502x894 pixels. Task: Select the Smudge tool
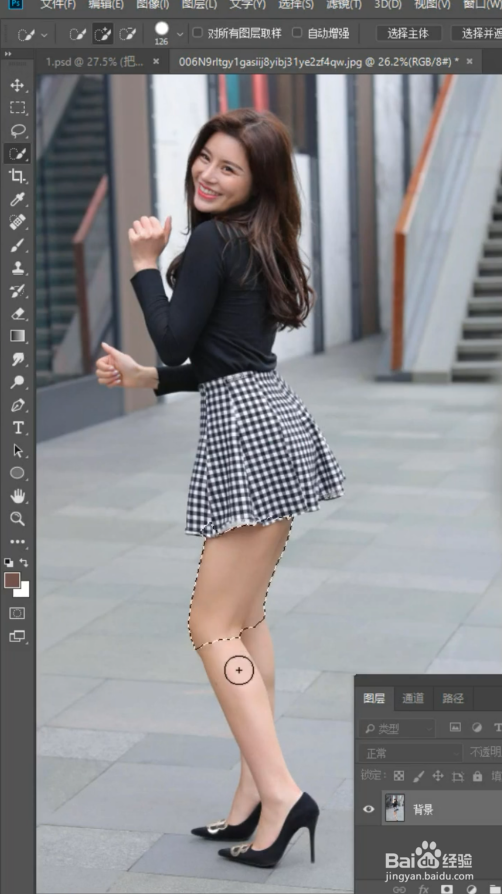tap(18, 359)
